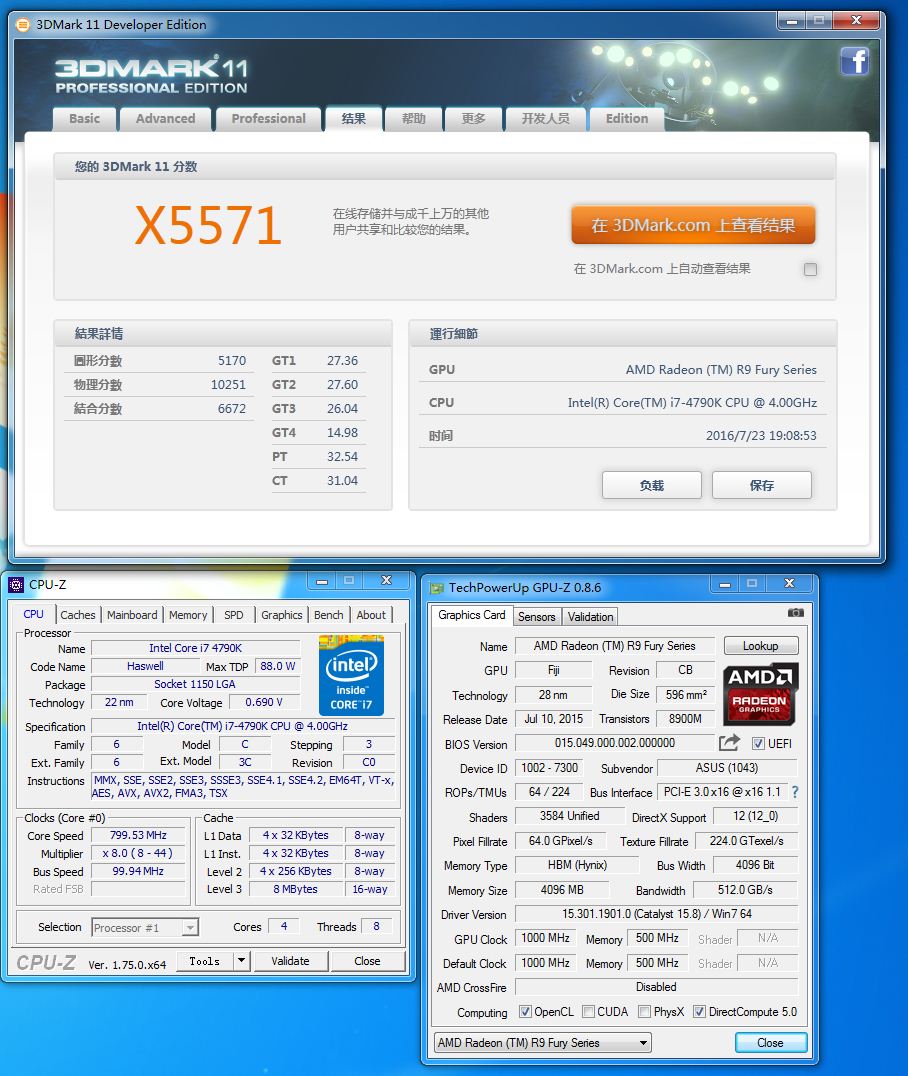Click the BIOS share/export arrow icon
The height and width of the screenshot is (1076, 908).
click(729, 743)
